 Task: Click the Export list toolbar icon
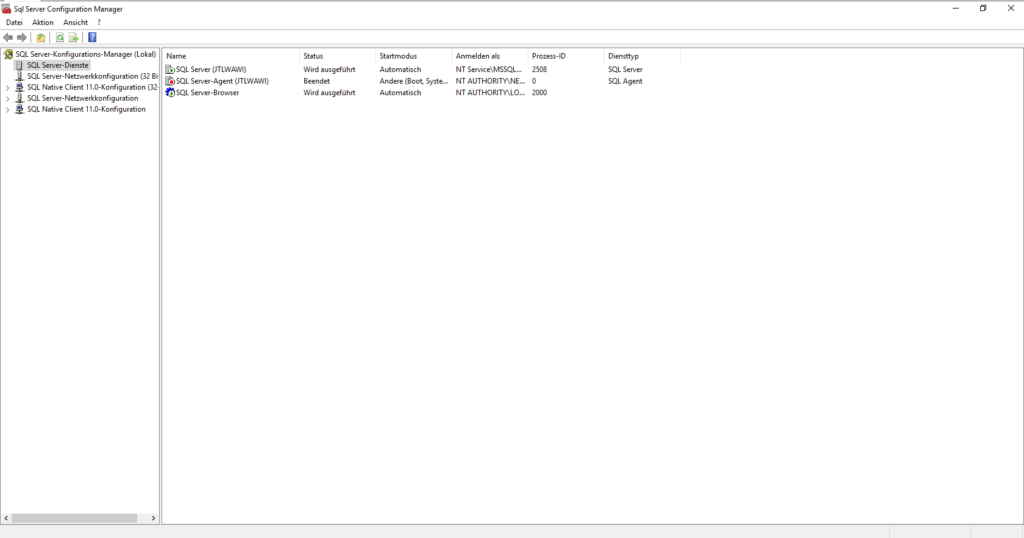click(73, 37)
